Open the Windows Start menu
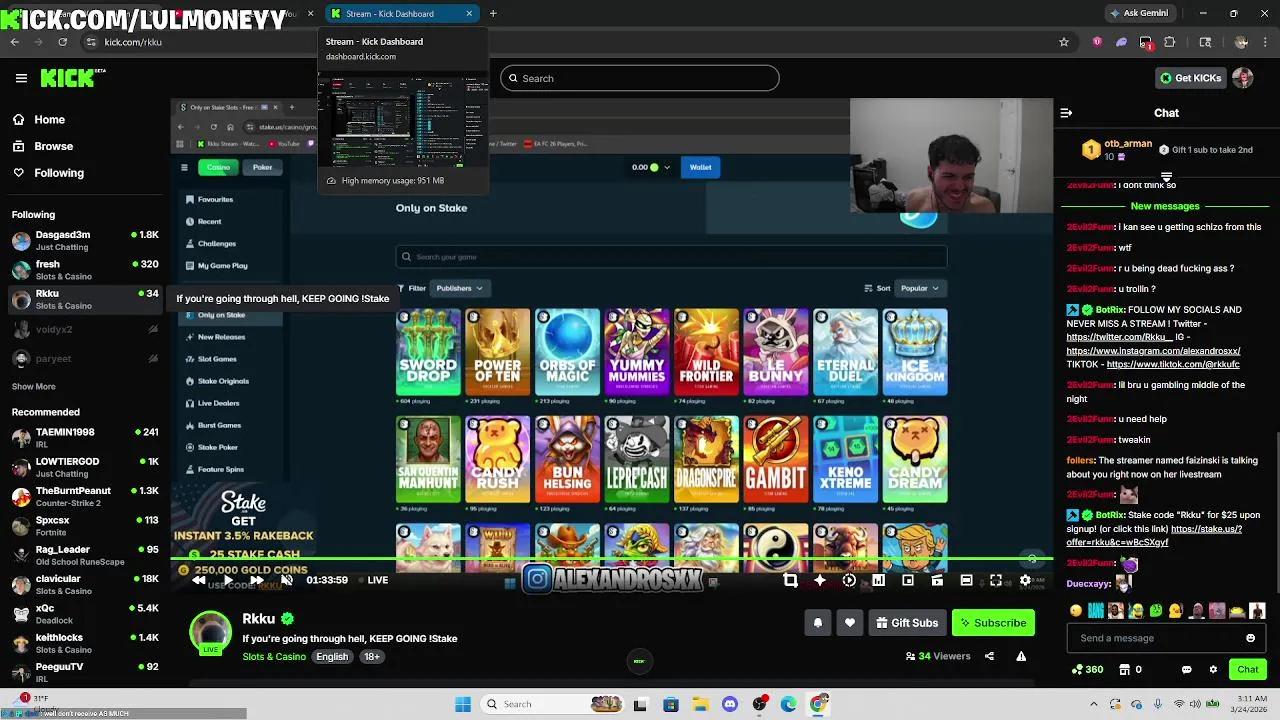Image resolution: width=1280 pixels, height=720 pixels. pos(463,704)
